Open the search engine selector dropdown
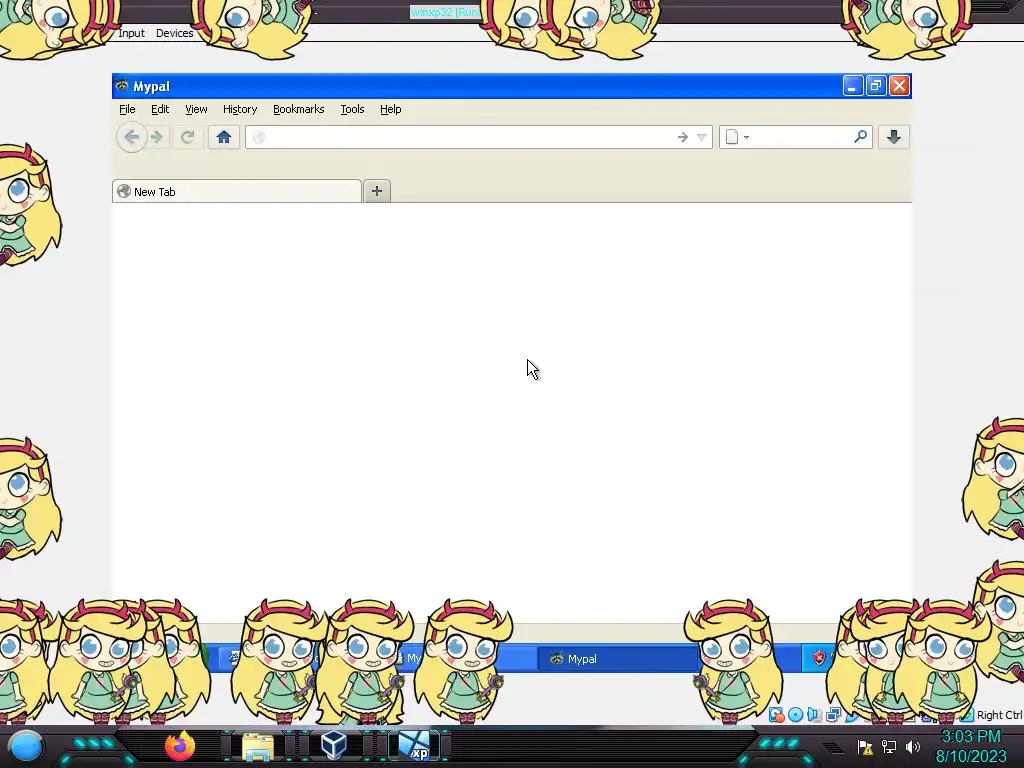This screenshot has height=768, width=1024. (x=737, y=137)
